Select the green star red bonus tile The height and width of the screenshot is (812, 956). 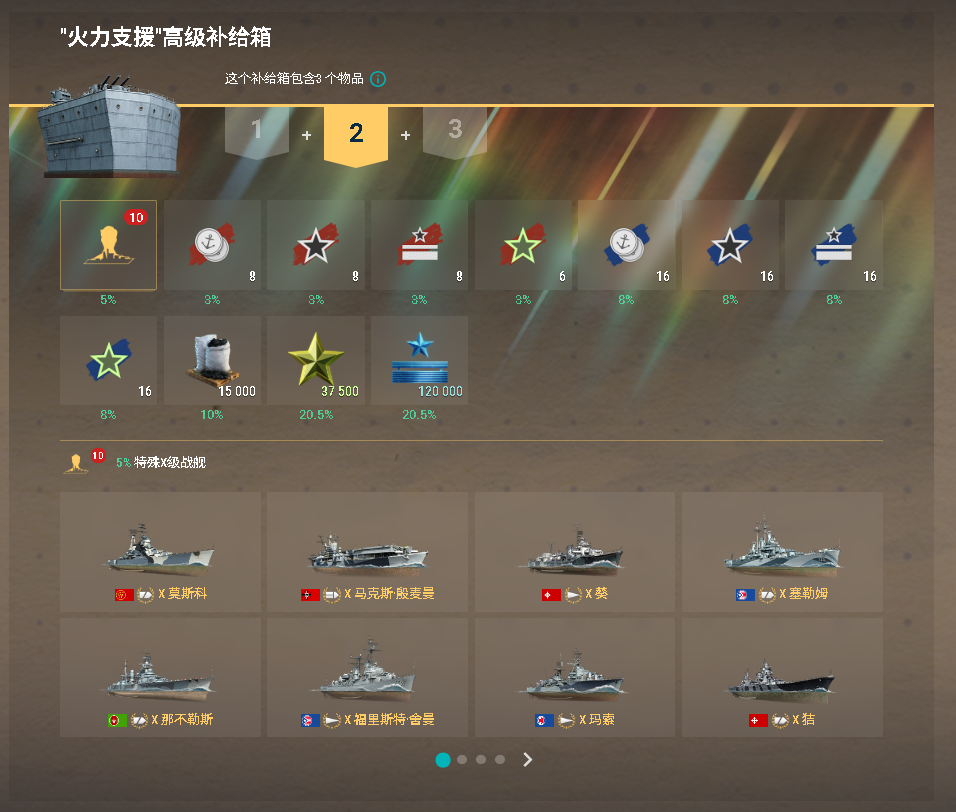(x=523, y=245)
